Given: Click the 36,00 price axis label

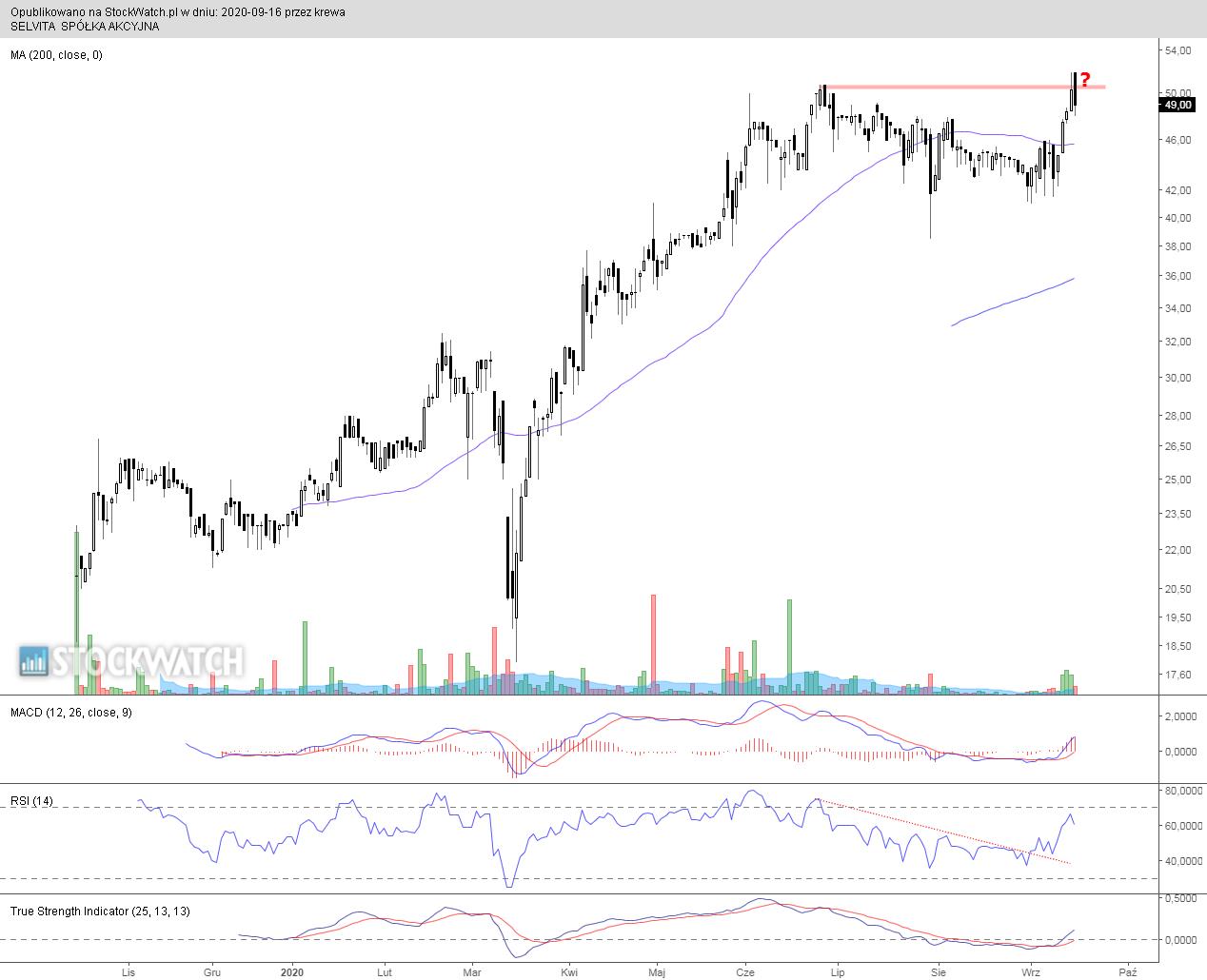Looking at the screenshot, I should [x=1178, y=276].
